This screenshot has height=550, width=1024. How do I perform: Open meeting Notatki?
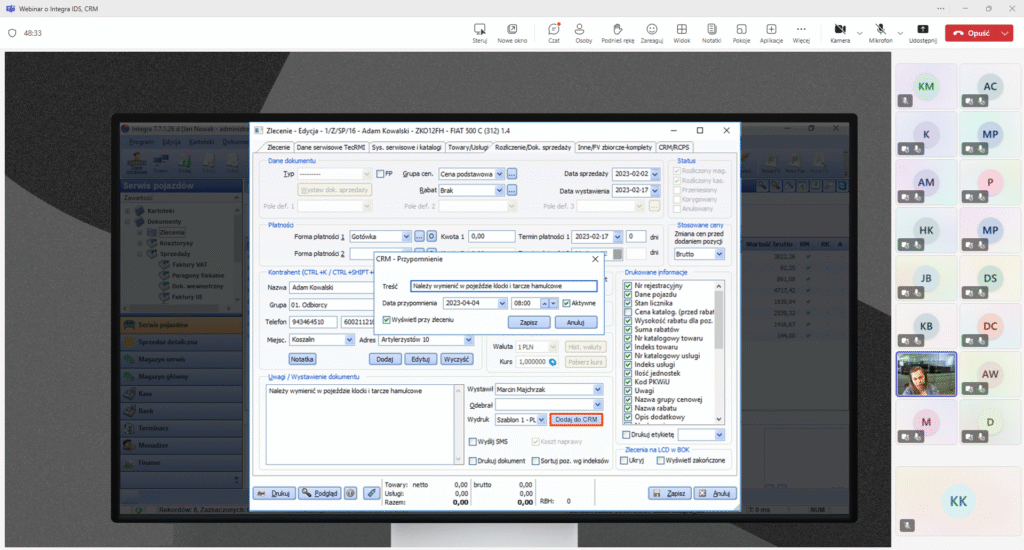click(711, 33)
